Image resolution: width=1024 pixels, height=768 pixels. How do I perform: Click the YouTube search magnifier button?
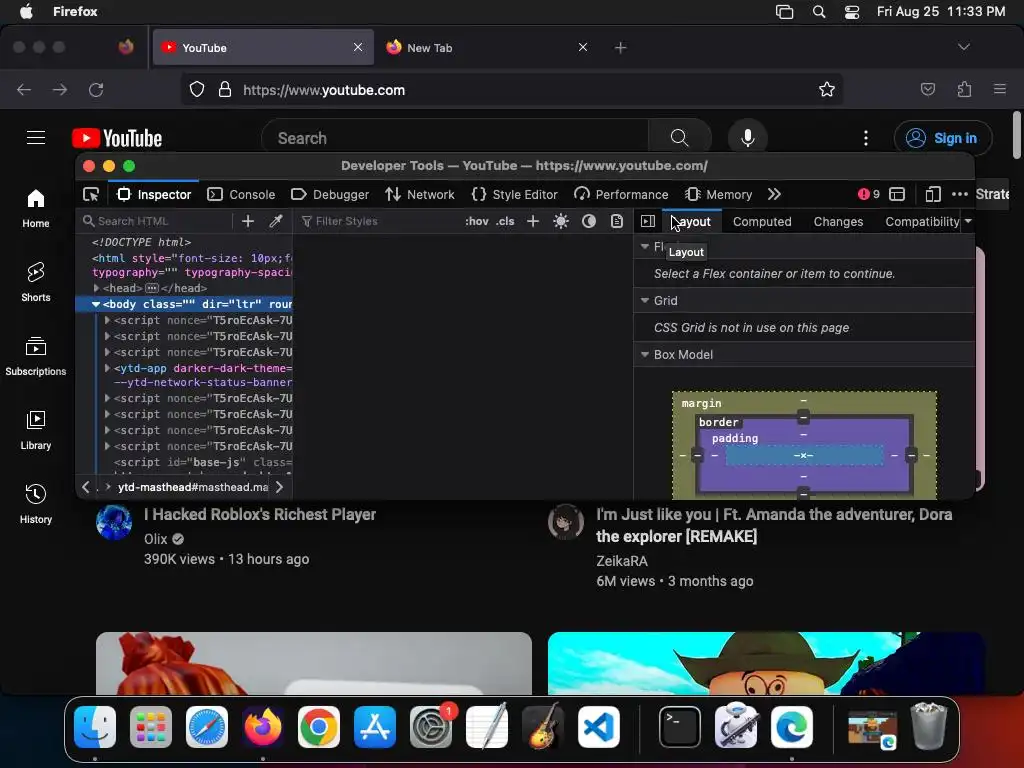click(679, 138)
